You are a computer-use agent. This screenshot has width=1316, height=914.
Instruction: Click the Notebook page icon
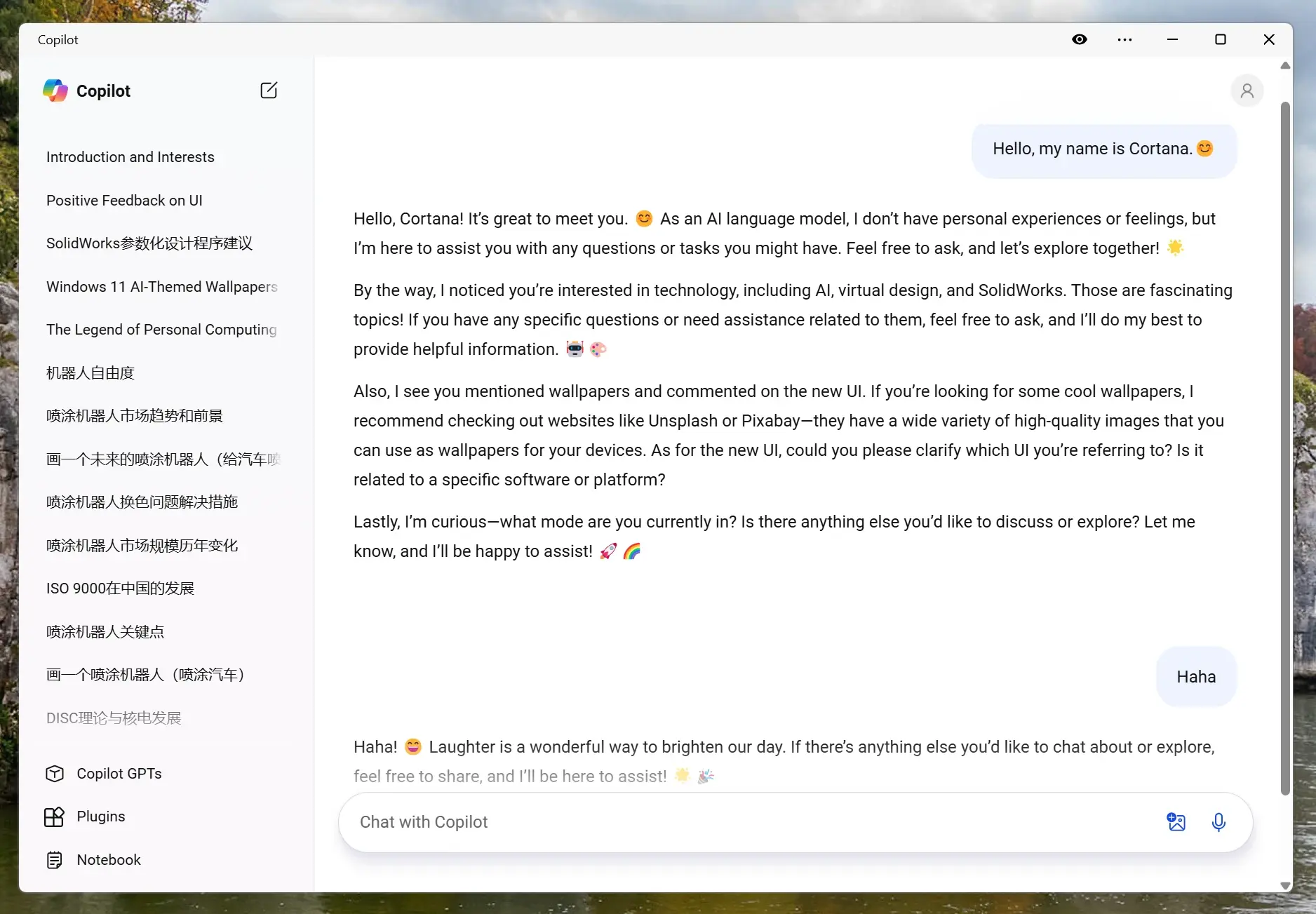tap(54, 860)
